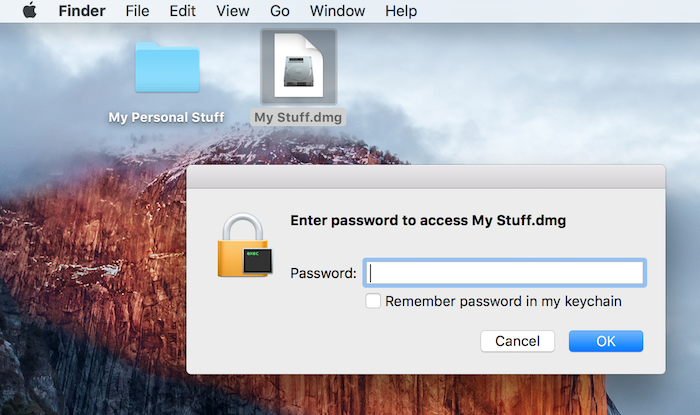
Task: Click the dialog heading about My Stuff.dmg
Action: 428,220
